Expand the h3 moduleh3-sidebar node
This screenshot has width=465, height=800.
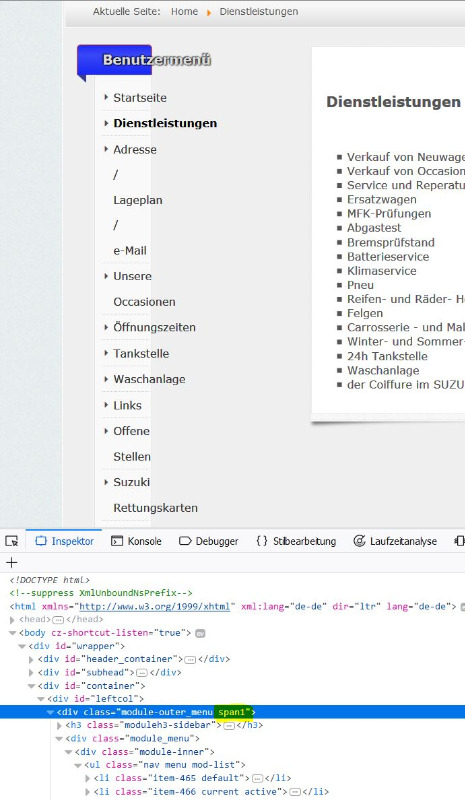click(x=60, y=726)
